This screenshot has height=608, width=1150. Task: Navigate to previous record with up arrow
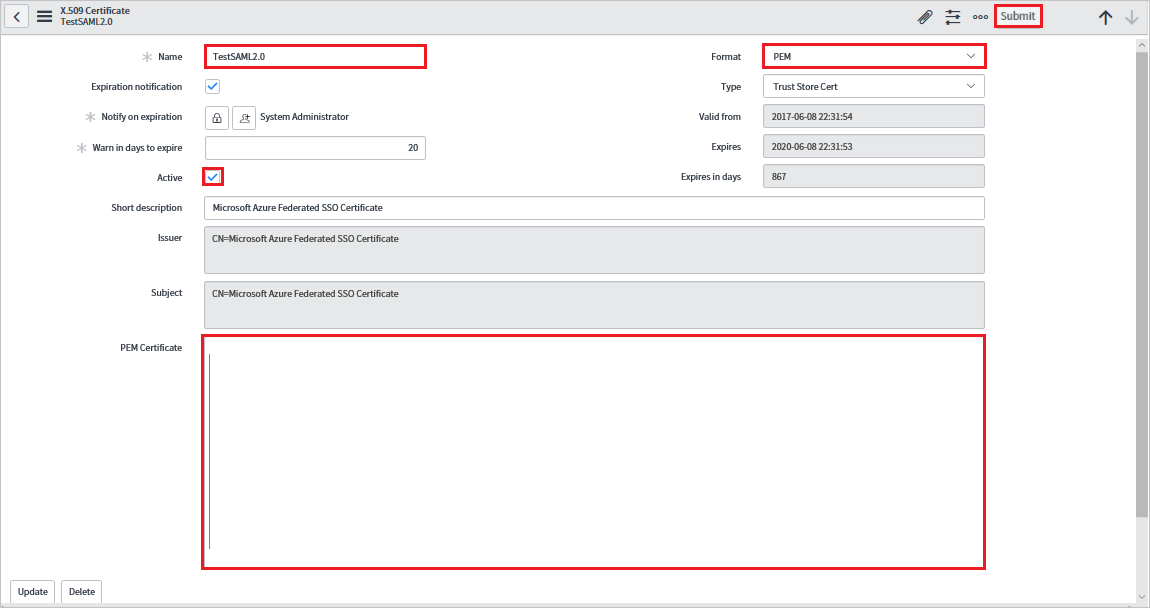pos(1105,17)
